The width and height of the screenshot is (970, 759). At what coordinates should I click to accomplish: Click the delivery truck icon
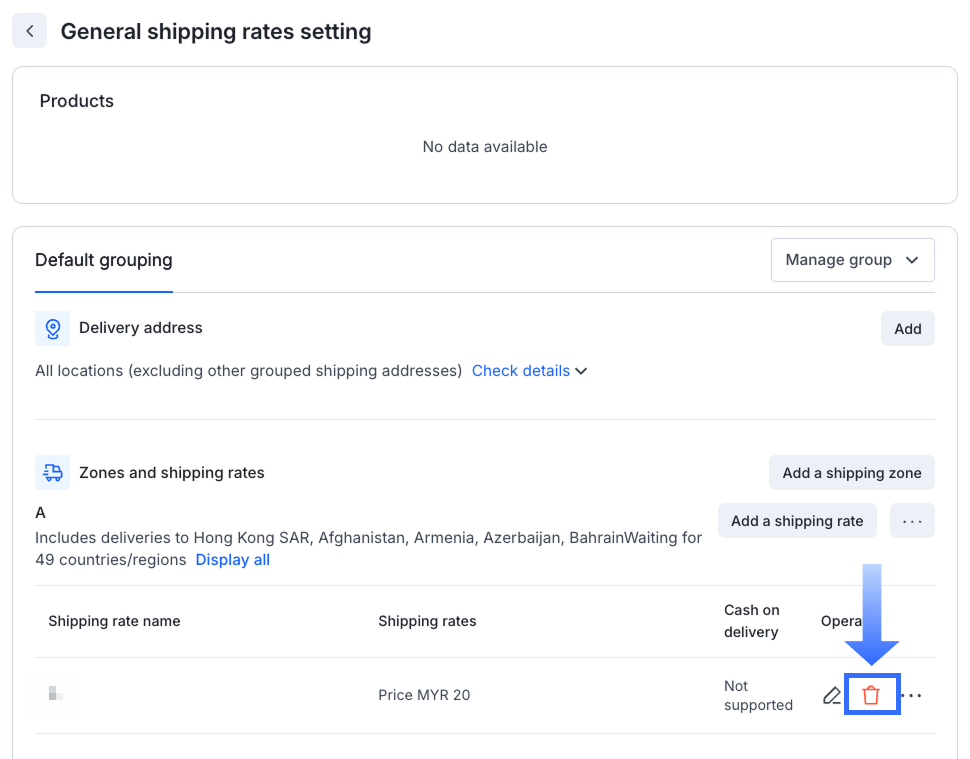(53, 473)
